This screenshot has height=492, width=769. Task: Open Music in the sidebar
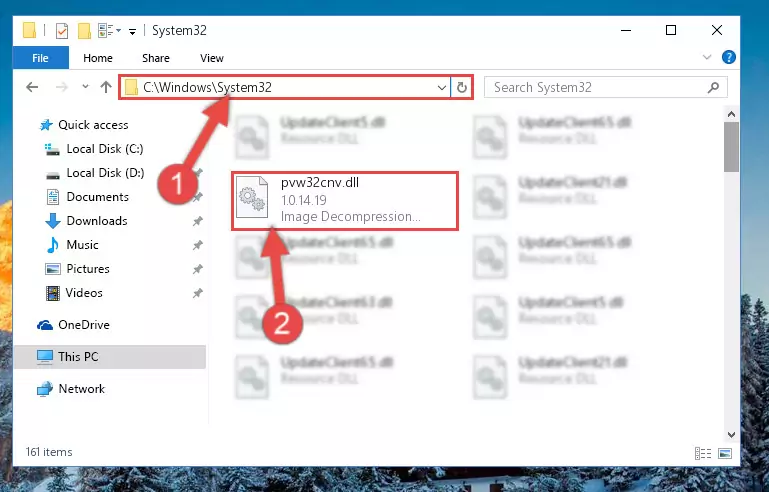[72, 245]
